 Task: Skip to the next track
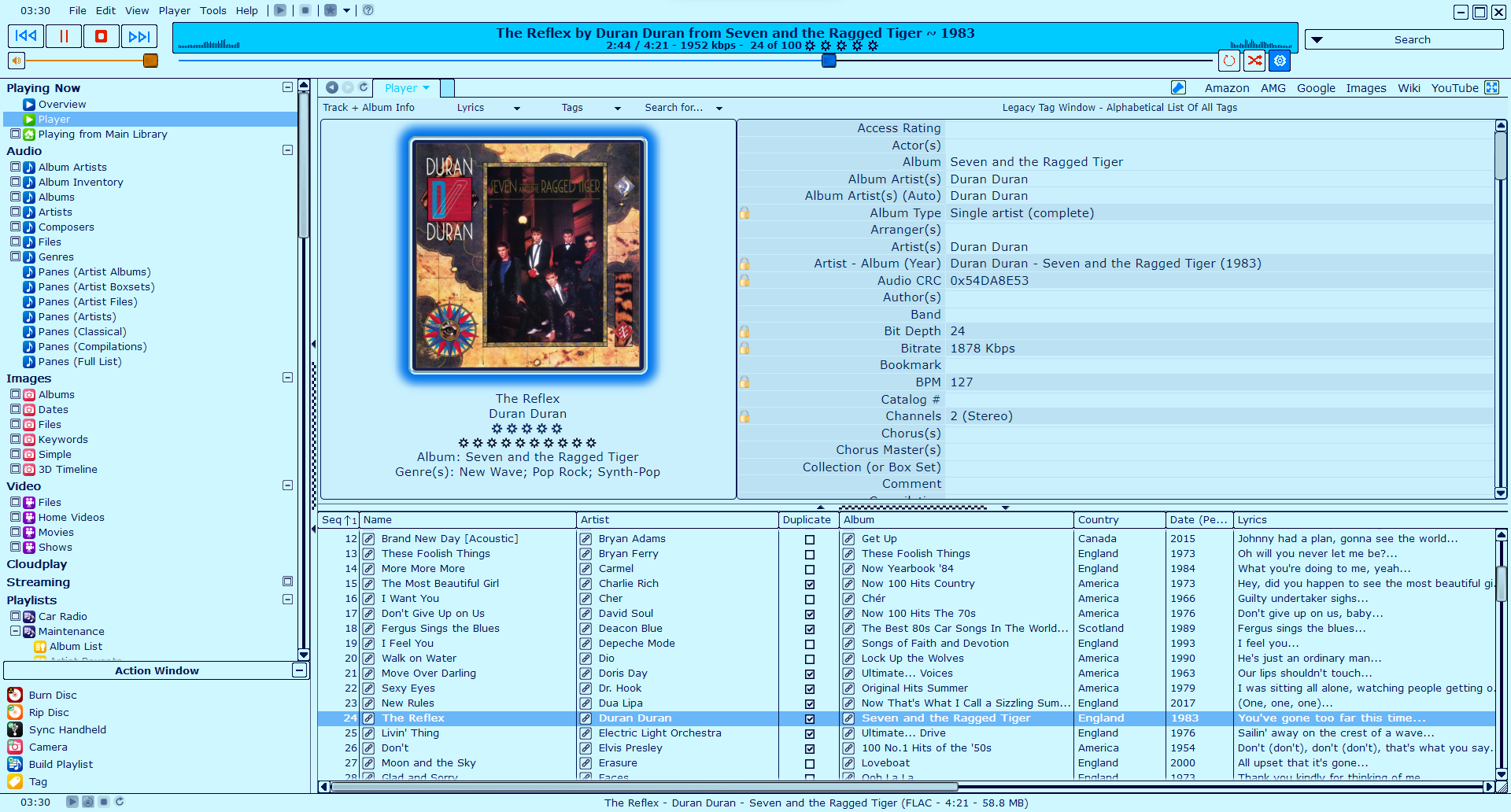tap(139, 36)
